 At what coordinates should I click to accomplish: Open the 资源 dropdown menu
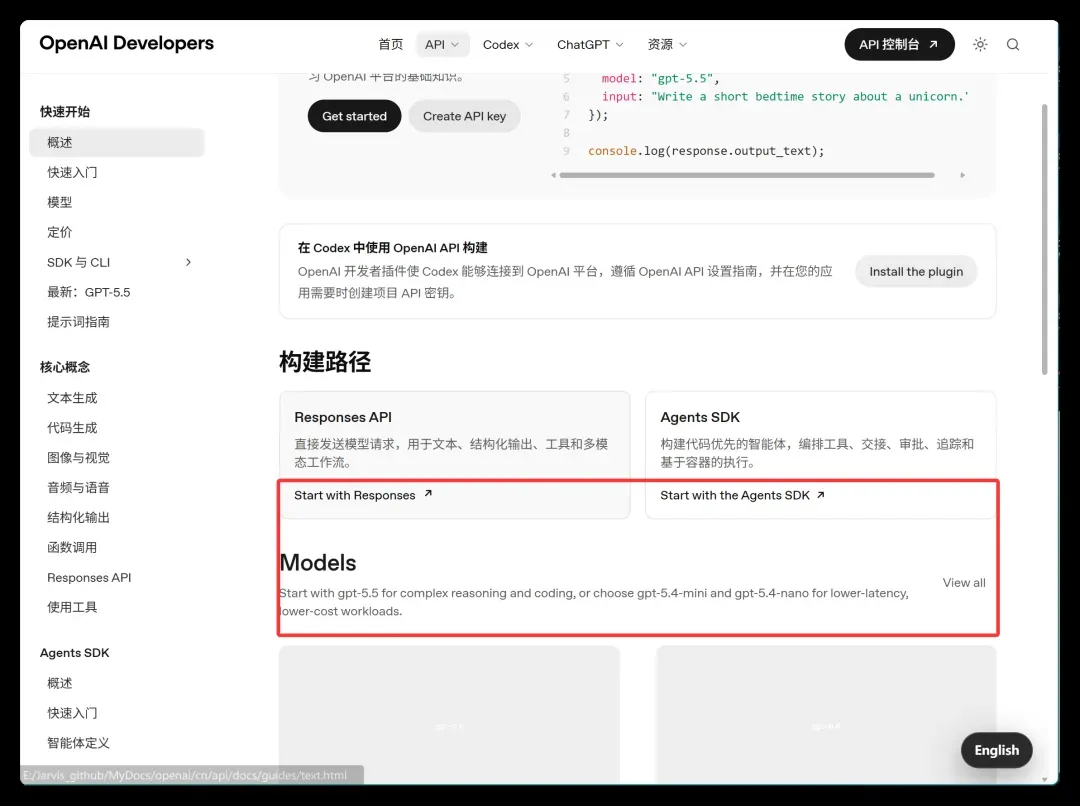click(x=667, y=44)
